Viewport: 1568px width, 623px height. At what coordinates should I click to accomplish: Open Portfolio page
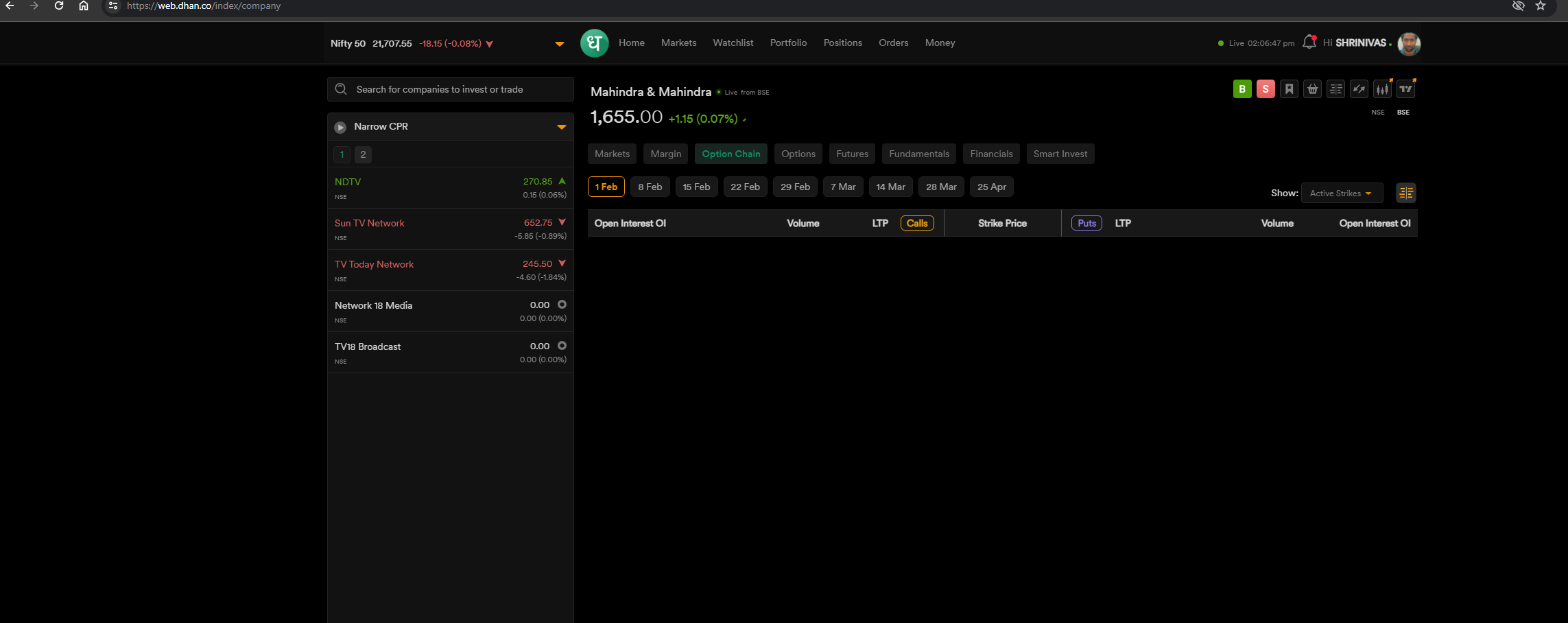click(x=788, y=43)
